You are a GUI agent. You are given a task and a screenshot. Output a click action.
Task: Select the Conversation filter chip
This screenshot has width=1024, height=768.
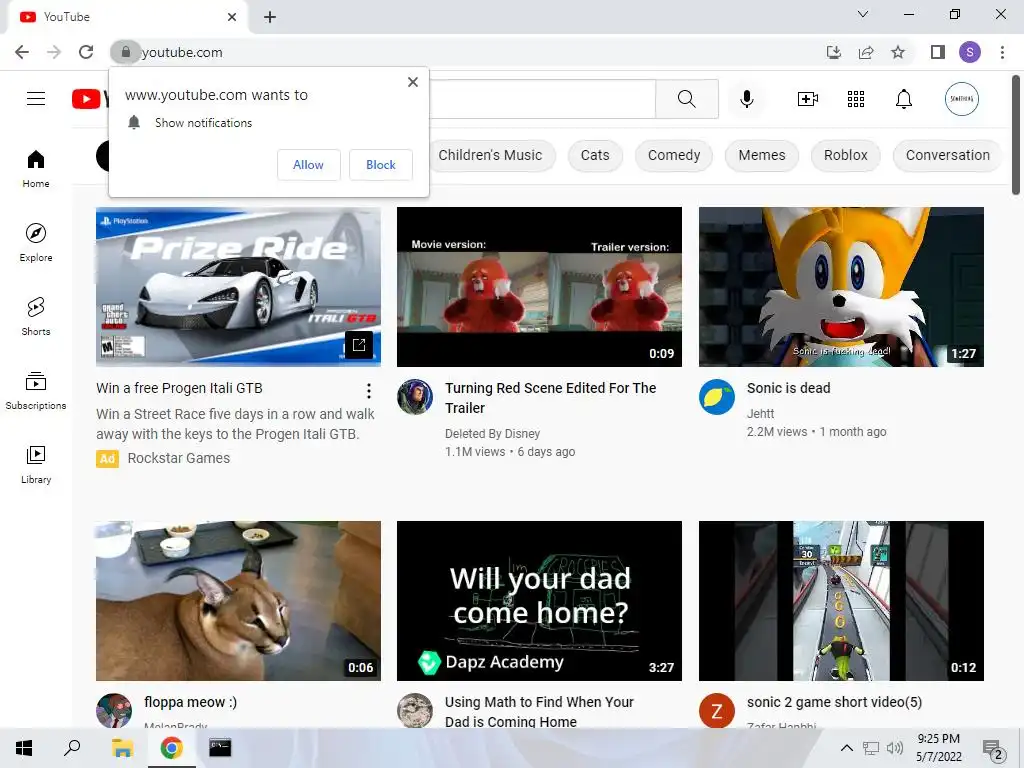click(947, 155)
